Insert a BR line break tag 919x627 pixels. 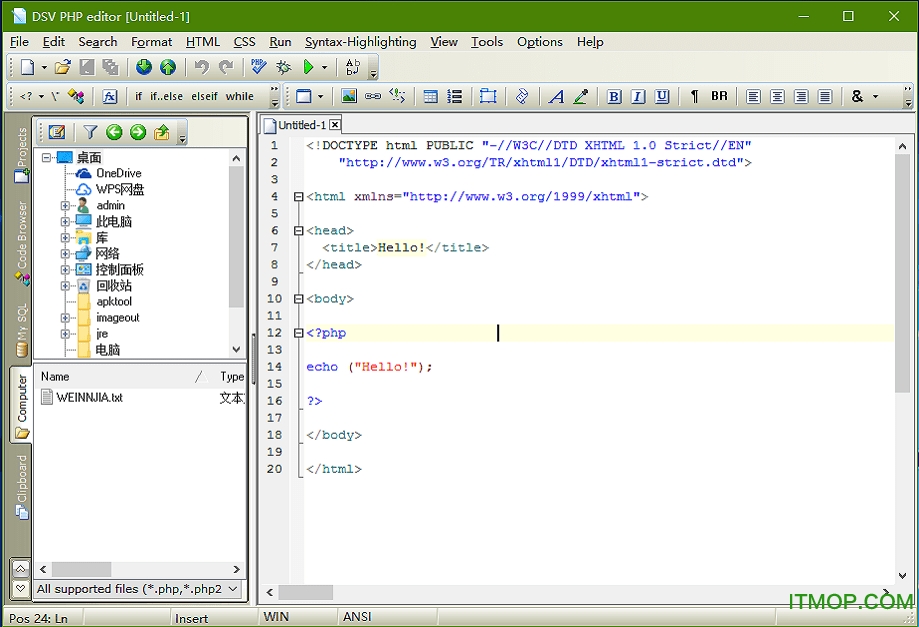point(718,96)
